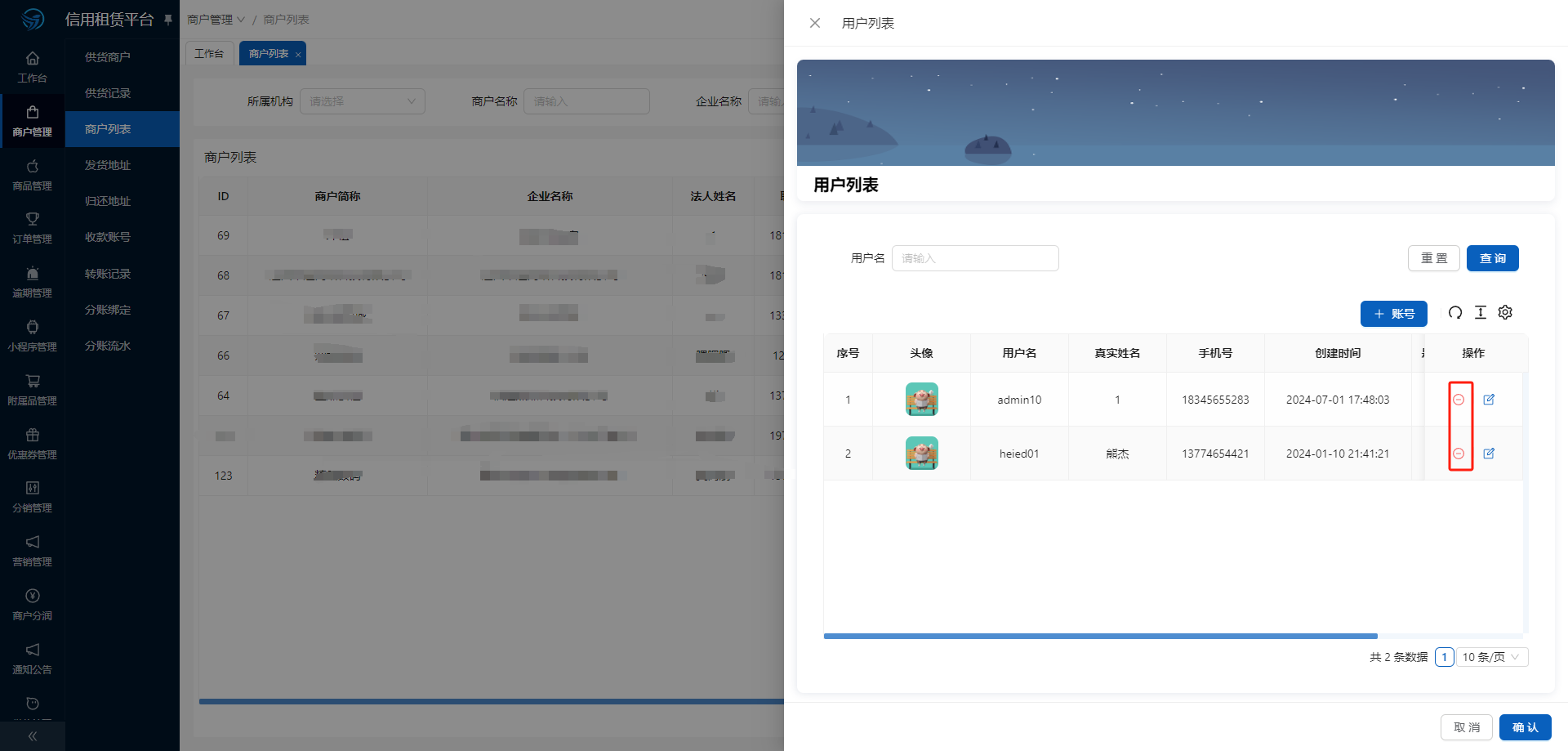Click the + 账号 add account button
The image size is (1568, 751).
[1393, 314]
